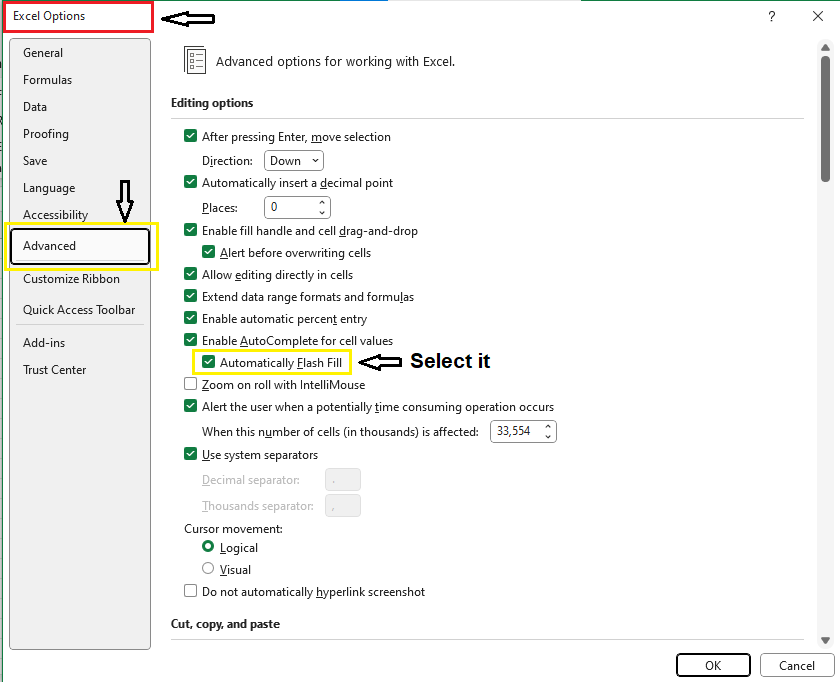Toggle Extend data range formats and formulas
Screen dimensions: 840x682
pos(190,296)
